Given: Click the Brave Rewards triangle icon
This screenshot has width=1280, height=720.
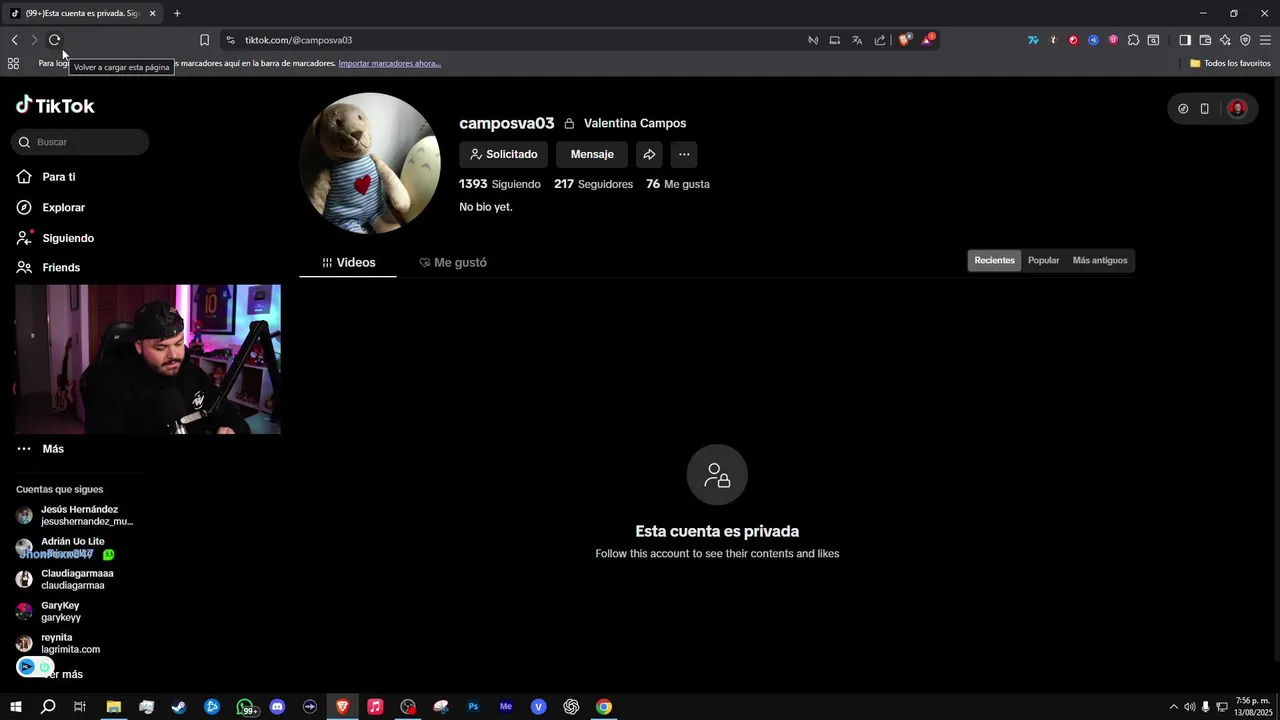Looking at the screenshot, I should tap(928, 40).
